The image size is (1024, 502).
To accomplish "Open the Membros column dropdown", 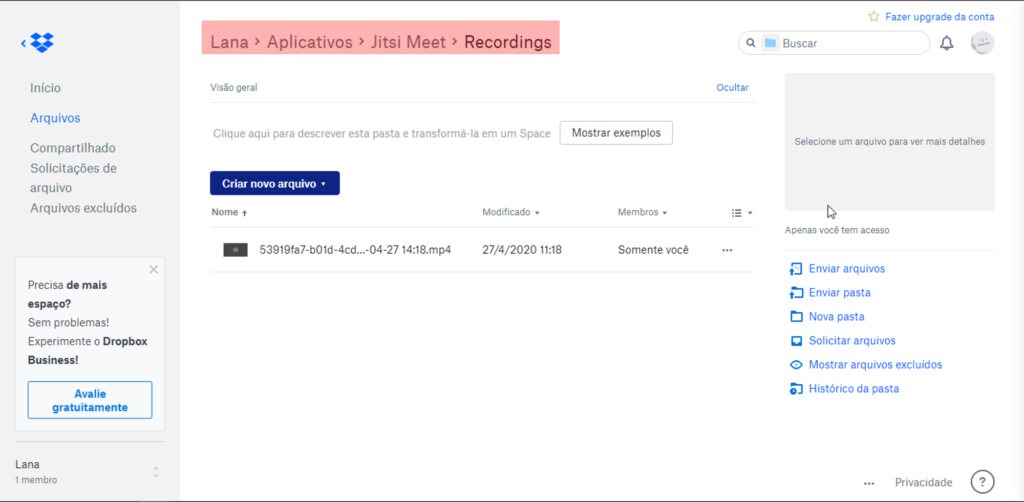I will pos(642,213).
